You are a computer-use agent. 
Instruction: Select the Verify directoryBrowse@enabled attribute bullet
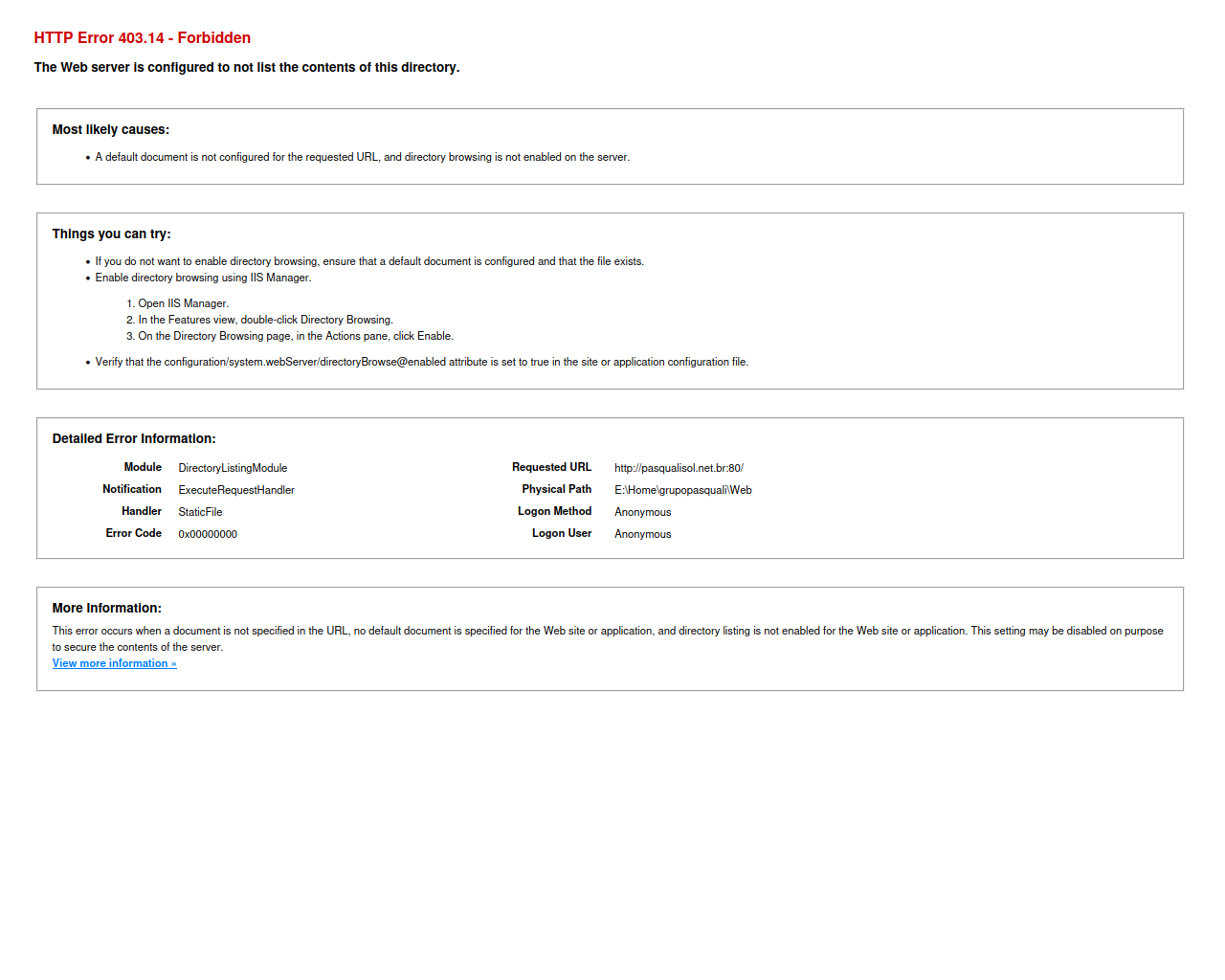(422, 362)
